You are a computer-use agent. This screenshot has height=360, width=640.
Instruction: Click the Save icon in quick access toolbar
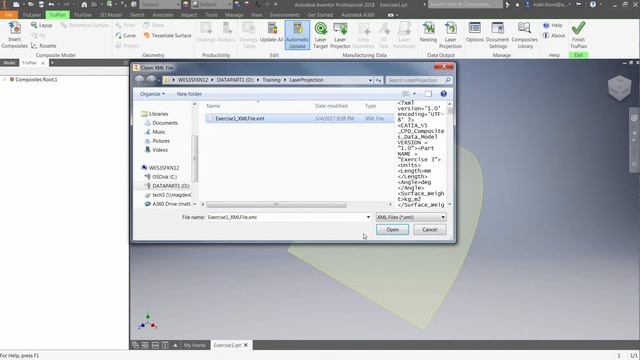41,4
